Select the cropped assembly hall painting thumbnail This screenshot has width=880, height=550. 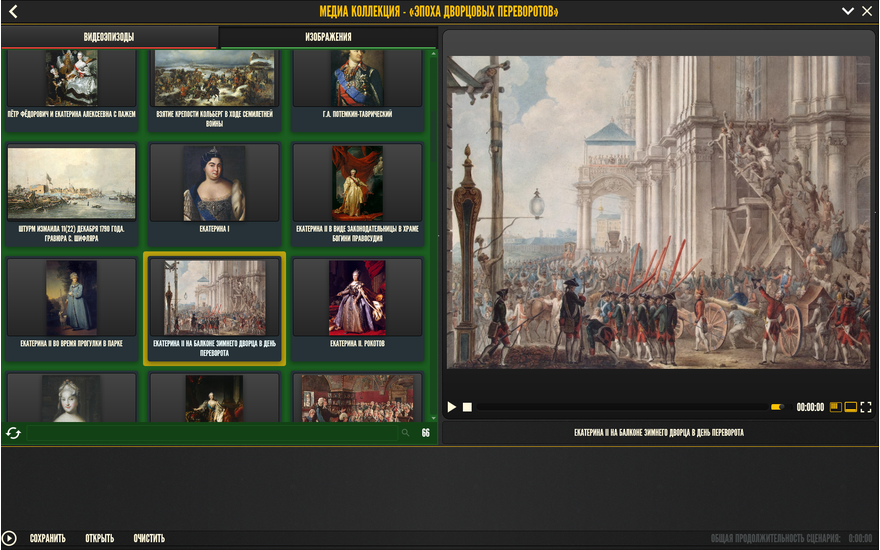tap(358, 397)
